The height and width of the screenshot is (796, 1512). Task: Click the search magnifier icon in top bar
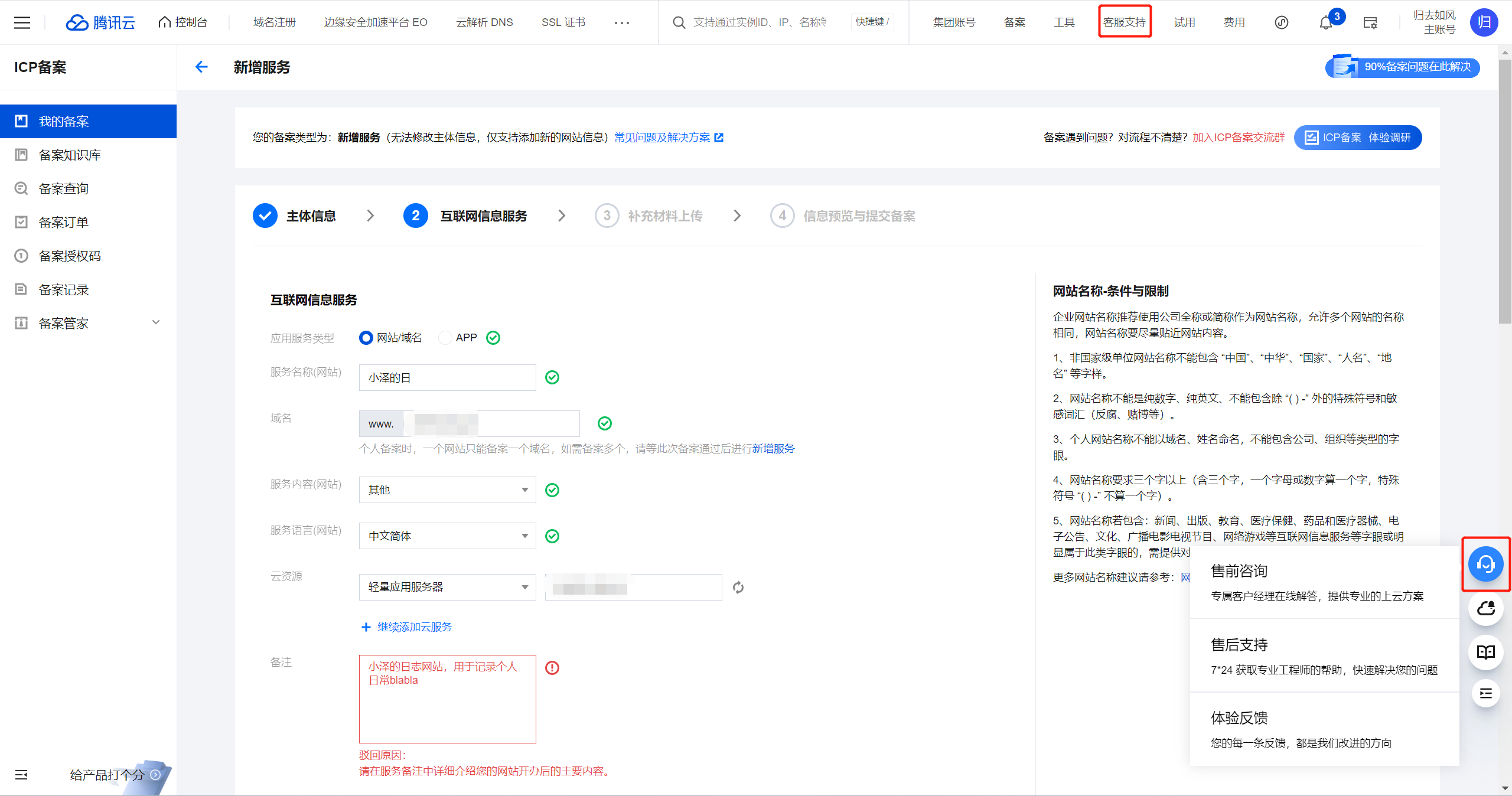679,22
